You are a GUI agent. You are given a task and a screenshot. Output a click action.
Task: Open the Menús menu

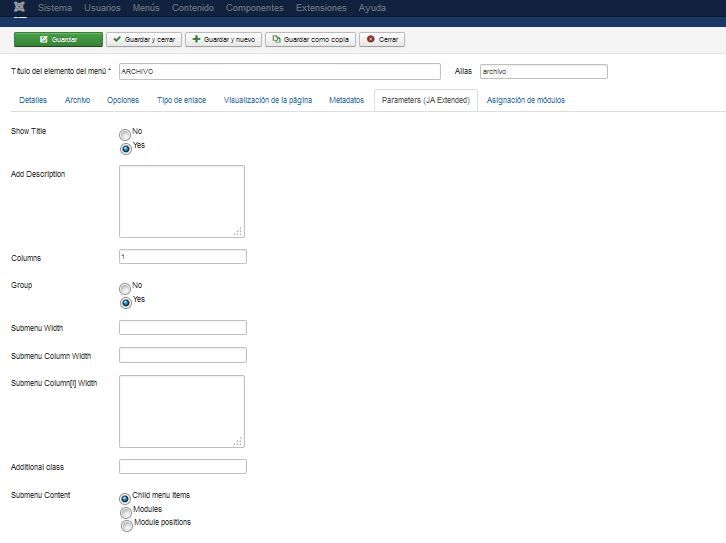click(146, 8)
